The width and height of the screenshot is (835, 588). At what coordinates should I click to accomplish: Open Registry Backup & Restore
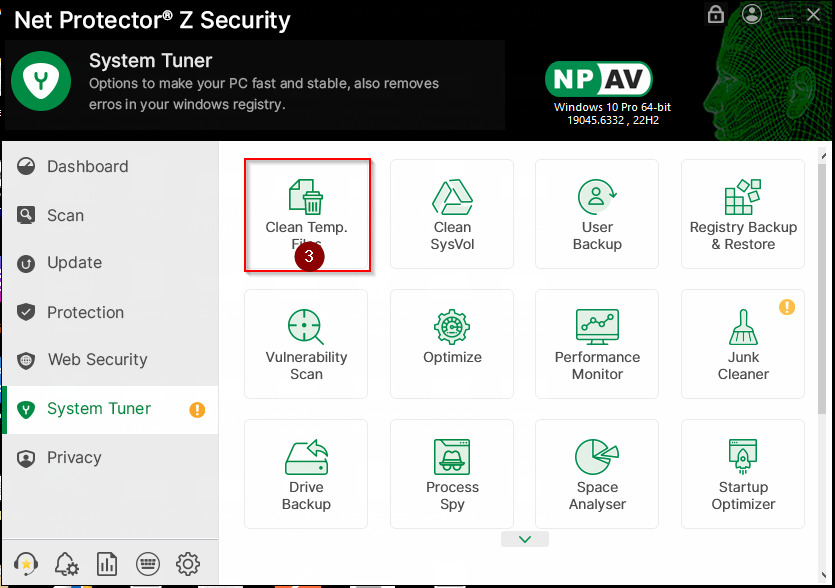743,213
